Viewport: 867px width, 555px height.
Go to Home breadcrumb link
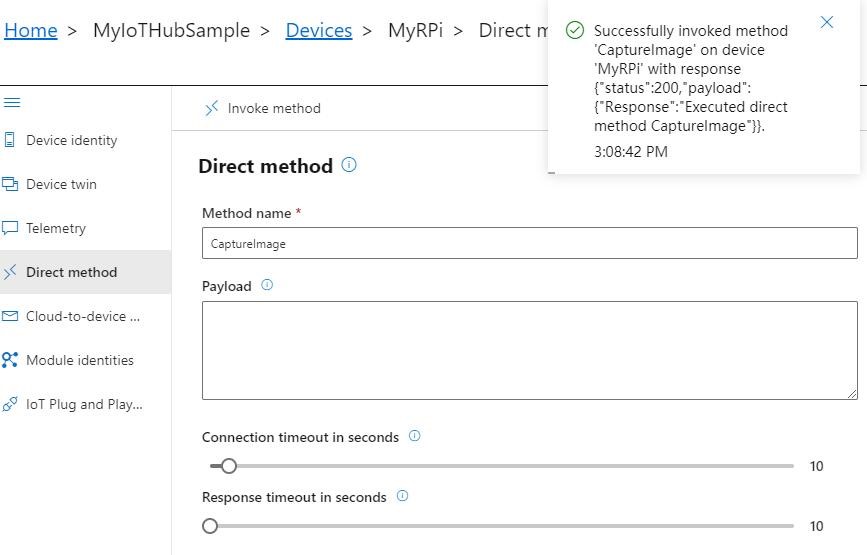(x=31, y=30)
